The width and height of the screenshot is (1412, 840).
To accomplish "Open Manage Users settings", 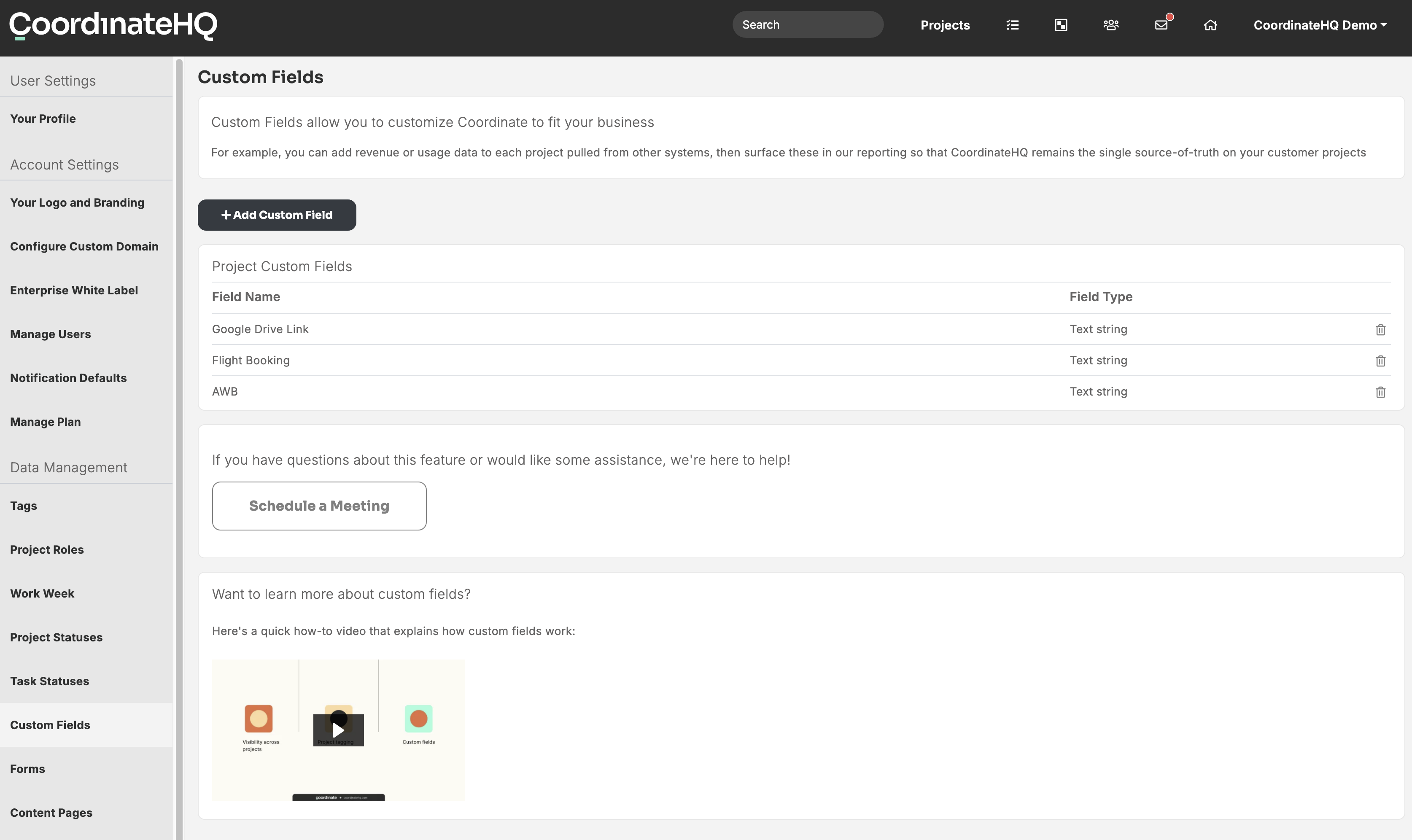I will coord(50,334).
